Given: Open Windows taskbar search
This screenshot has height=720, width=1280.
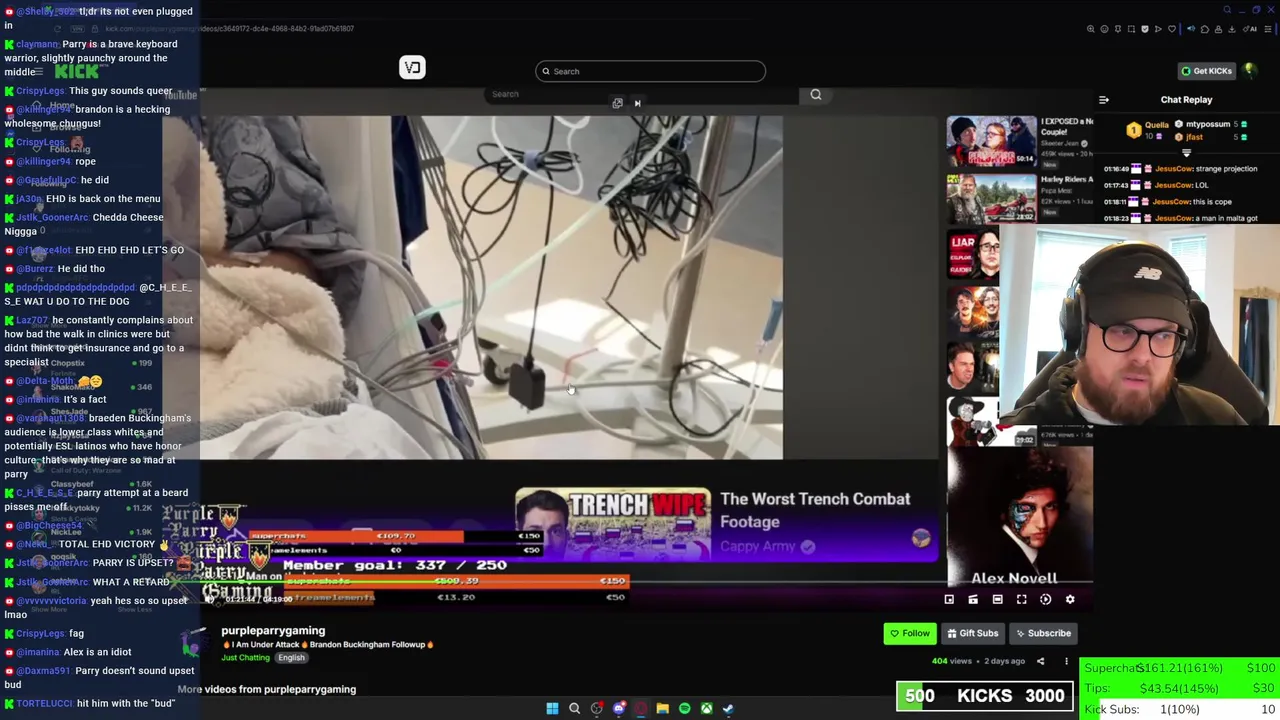Looking at the screenshot, I should pos(574,708).
